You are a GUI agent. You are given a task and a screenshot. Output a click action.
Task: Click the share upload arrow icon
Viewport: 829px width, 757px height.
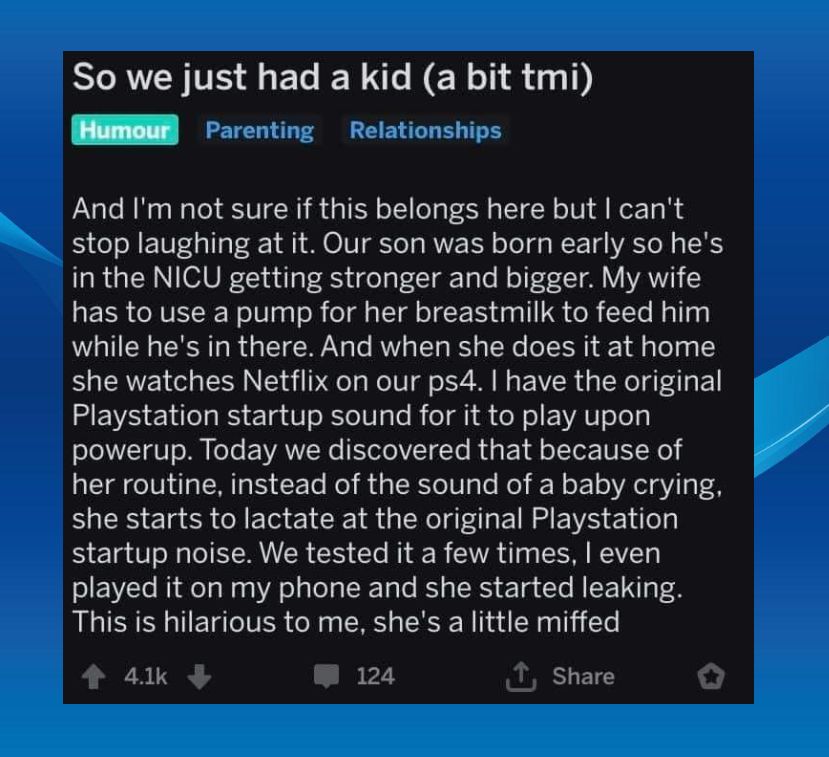(522, 677)
